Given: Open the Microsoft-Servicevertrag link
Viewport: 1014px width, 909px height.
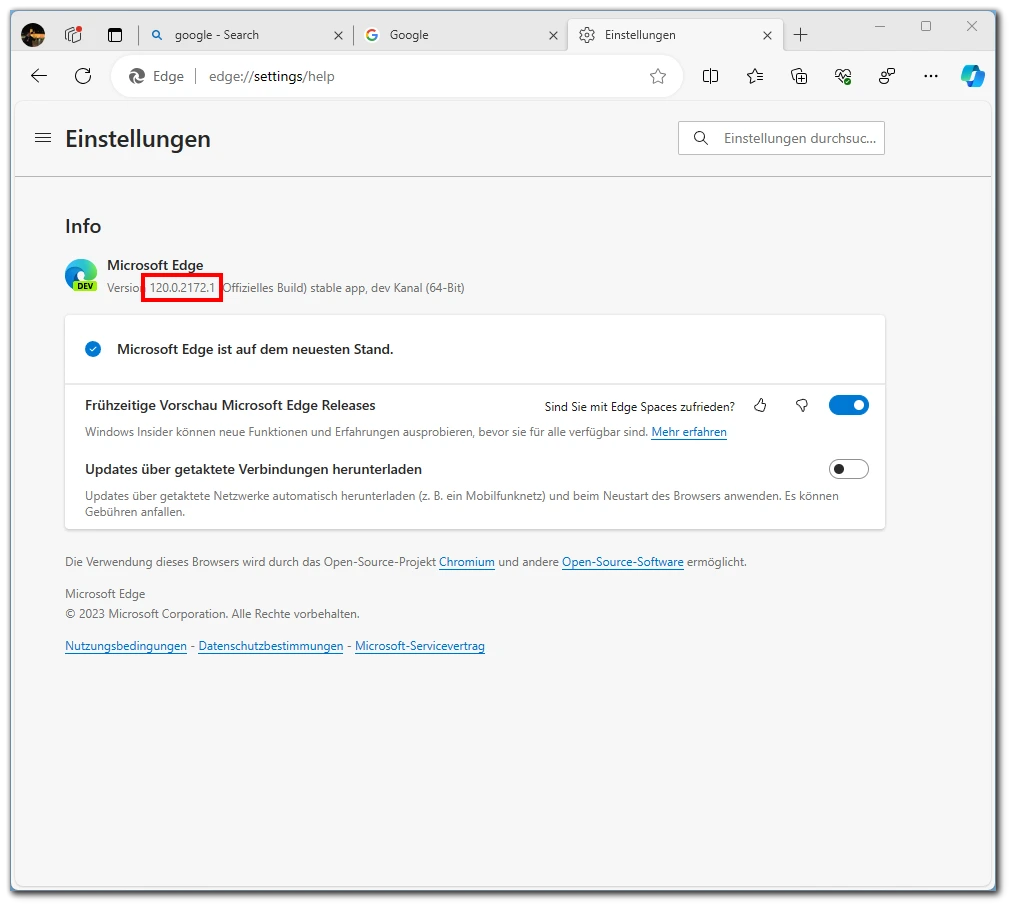Looking at the screenshot, I should point(420,646).
